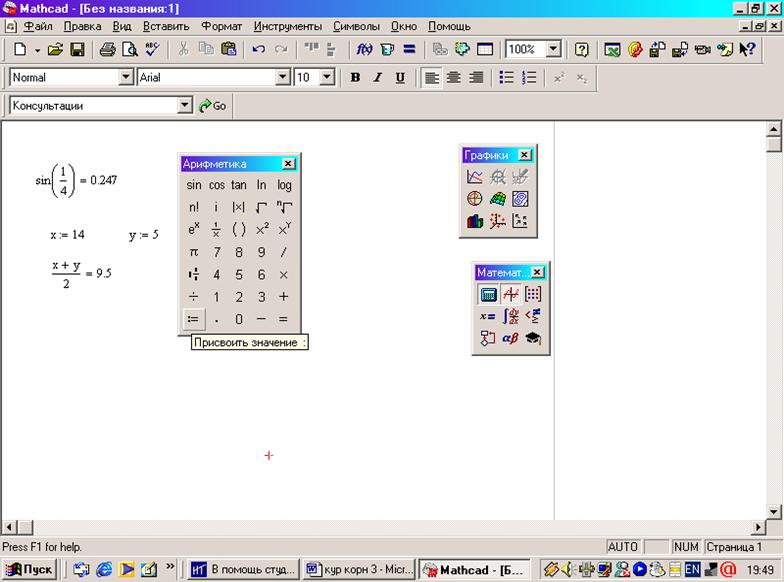
Task: Open the surface plot tool in Графики
Action: click(497, 199)
